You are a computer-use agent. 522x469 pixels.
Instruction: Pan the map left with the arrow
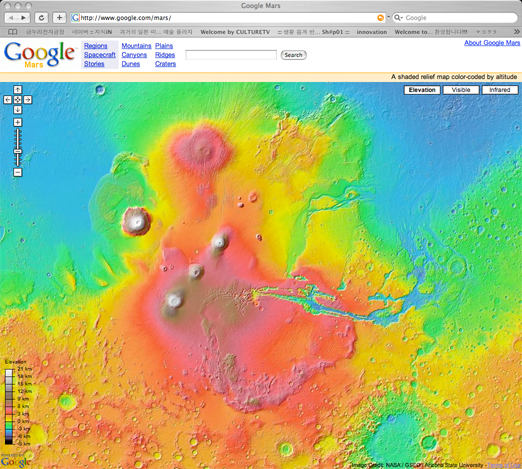[x=8, y=99]
